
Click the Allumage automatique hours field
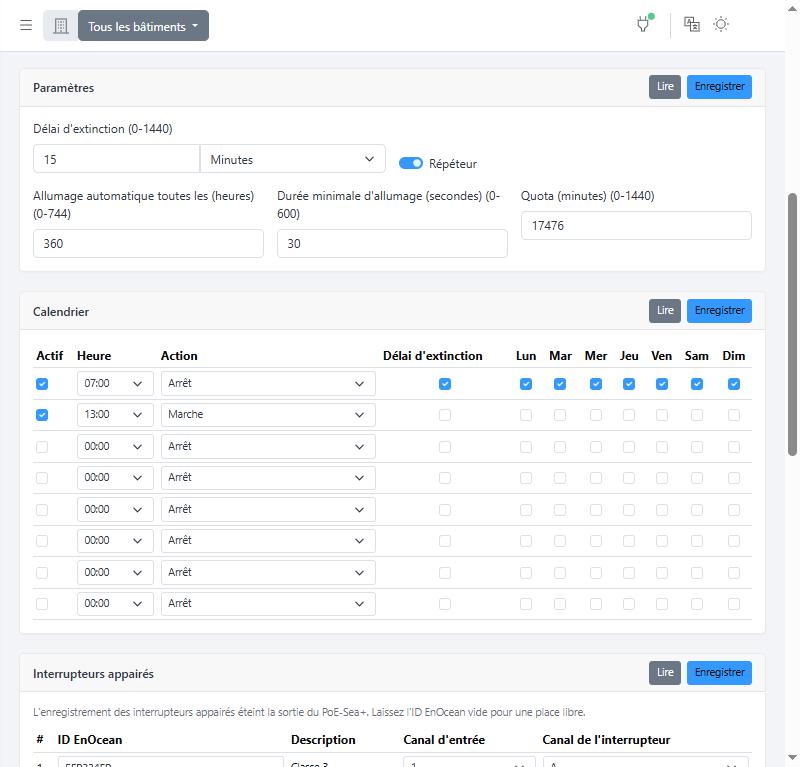pos(148,243)
